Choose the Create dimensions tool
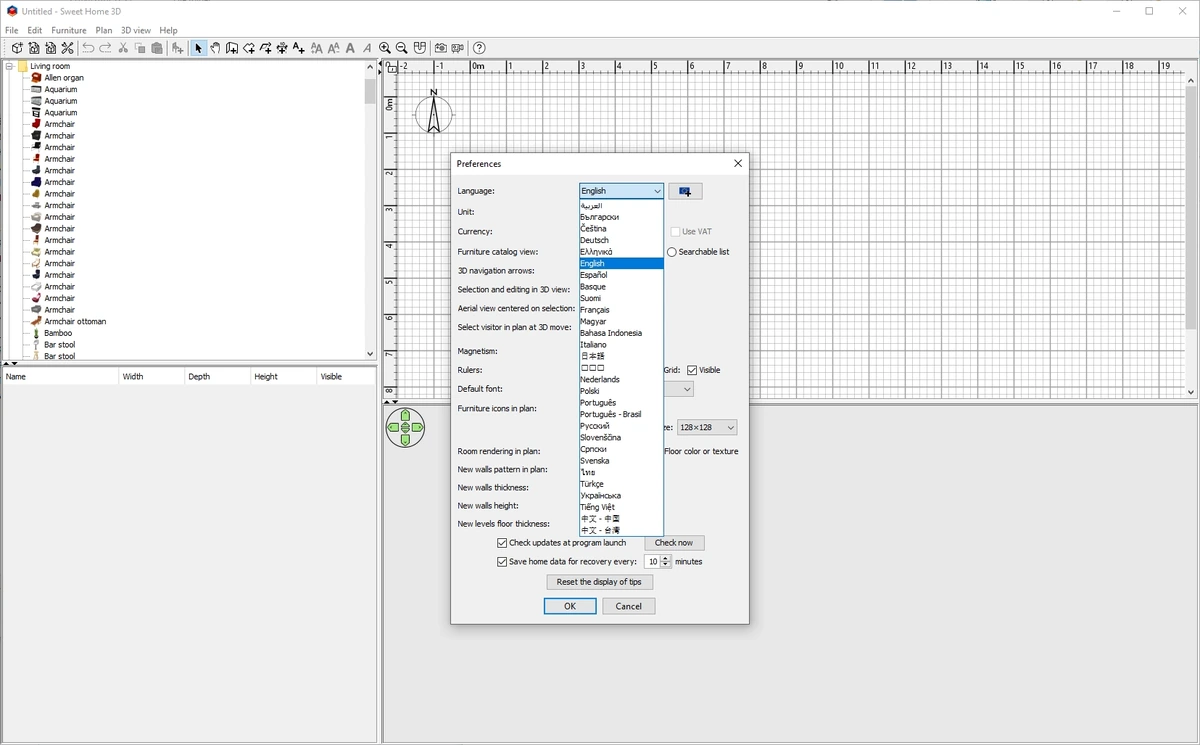The height and width of the screenshot is (745, 1200). click(282, 48)
